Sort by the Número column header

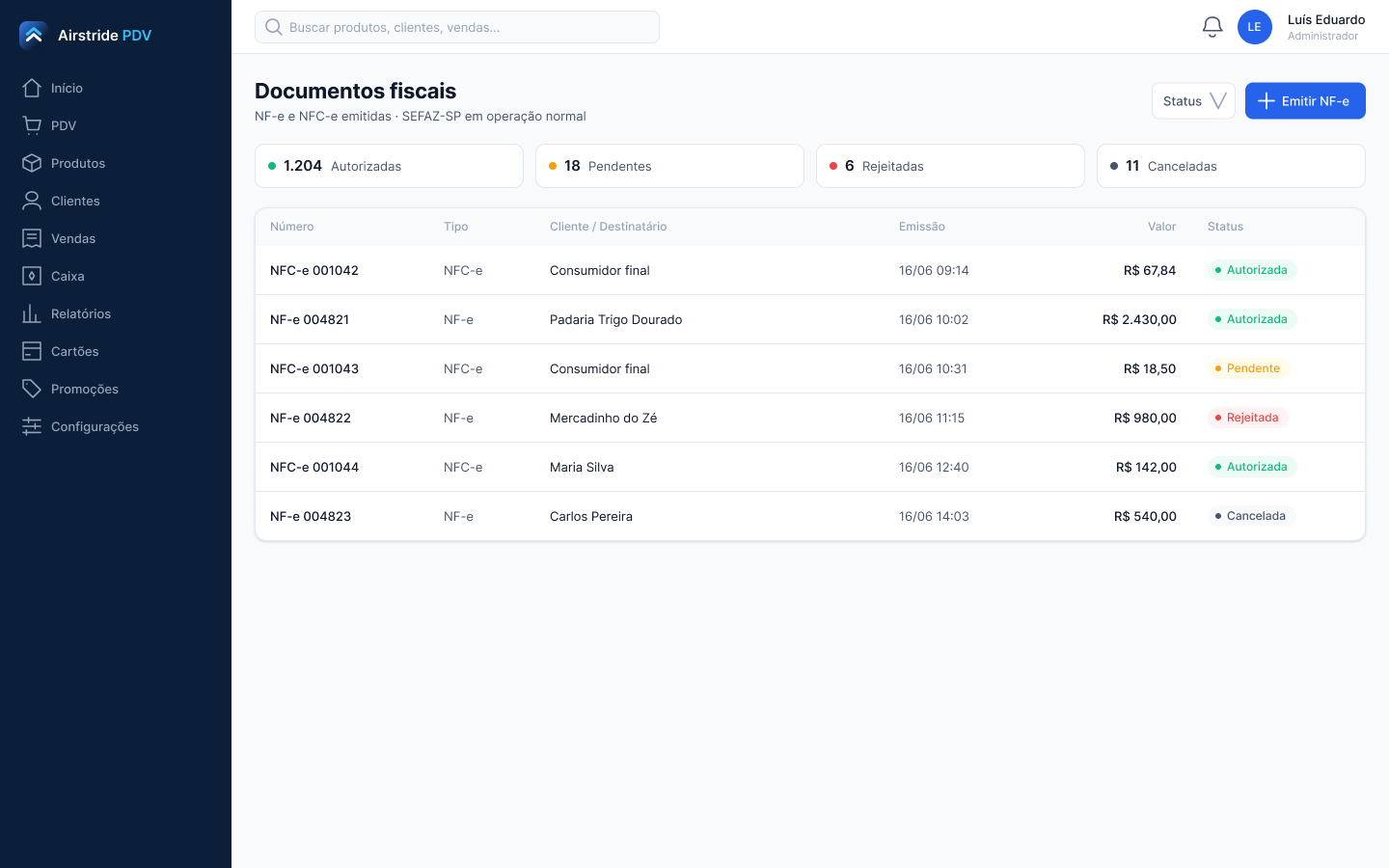(292, 227)
